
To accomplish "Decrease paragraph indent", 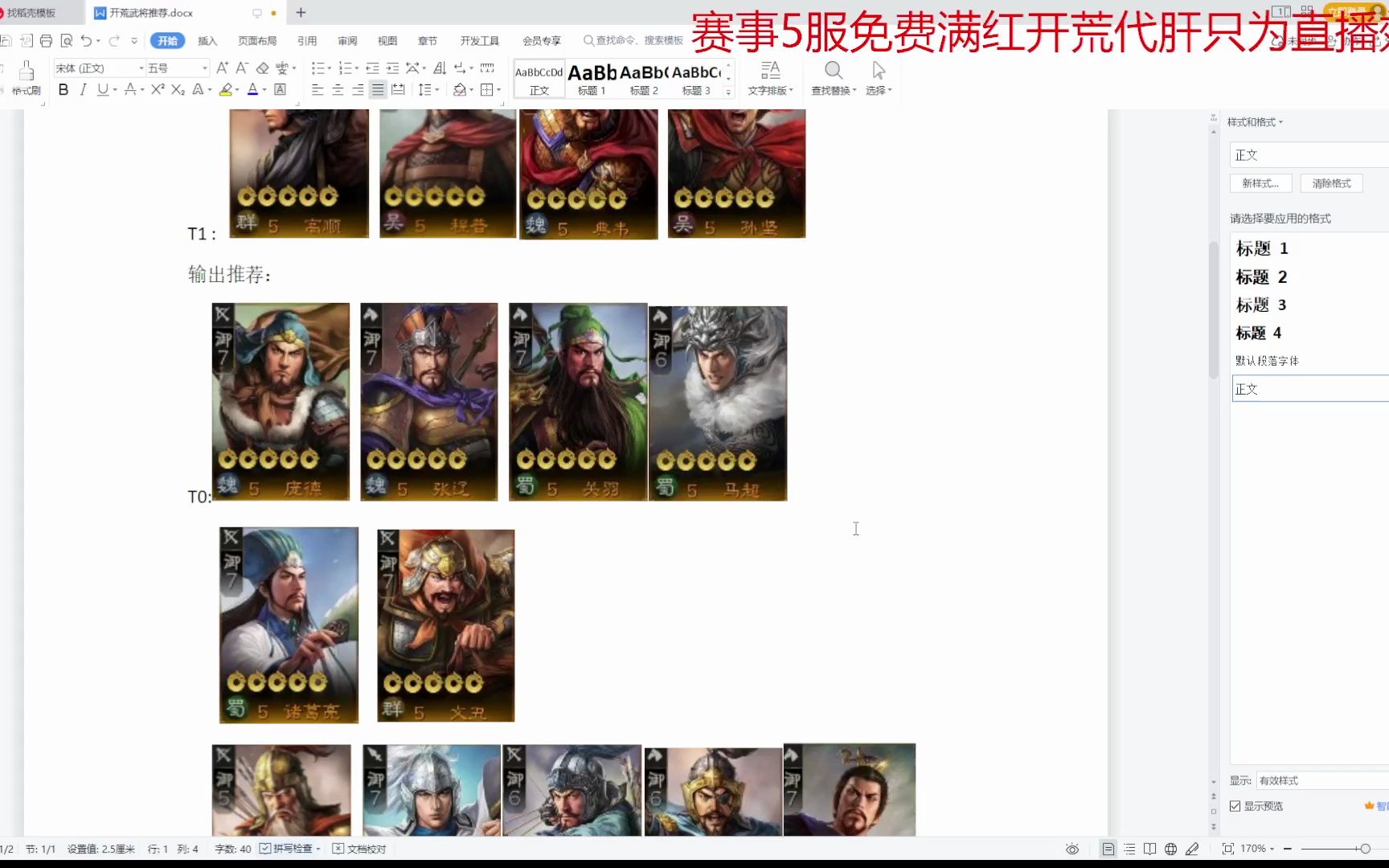I will coord(372,68).
